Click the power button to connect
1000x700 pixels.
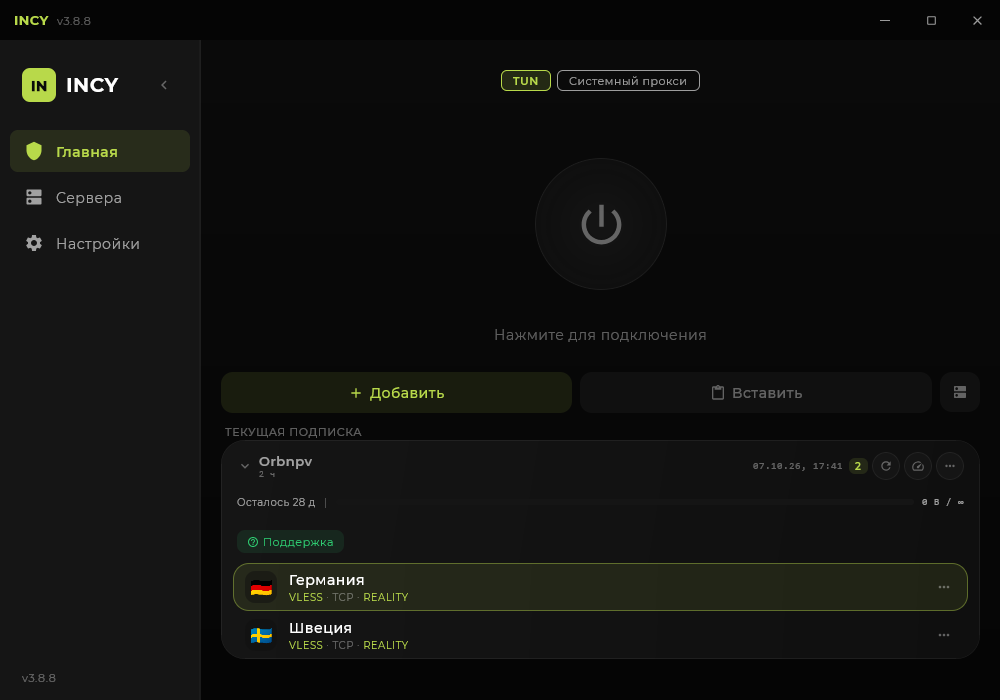[601, 224]
